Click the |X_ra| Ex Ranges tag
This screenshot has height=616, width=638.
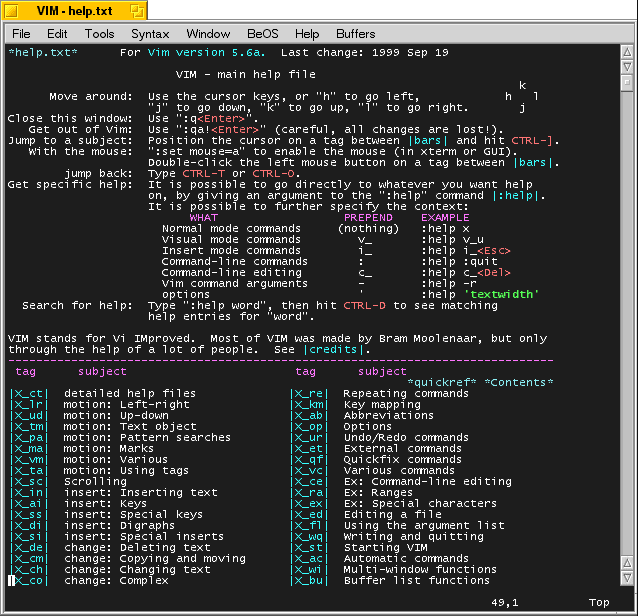[309, 492]
